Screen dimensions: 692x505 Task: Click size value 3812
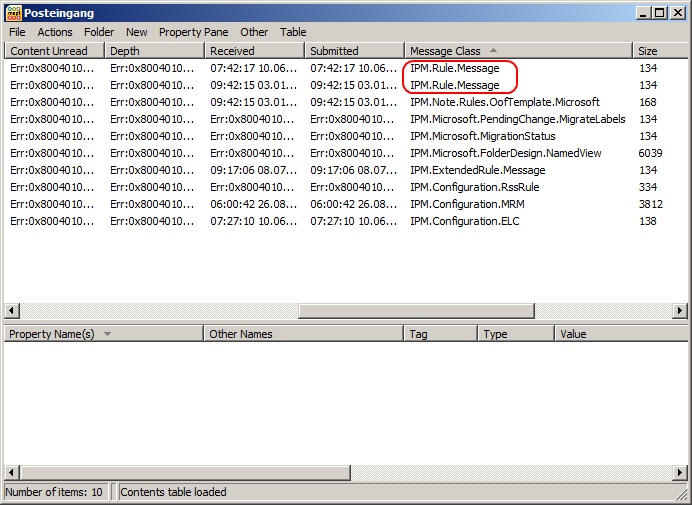651,204
